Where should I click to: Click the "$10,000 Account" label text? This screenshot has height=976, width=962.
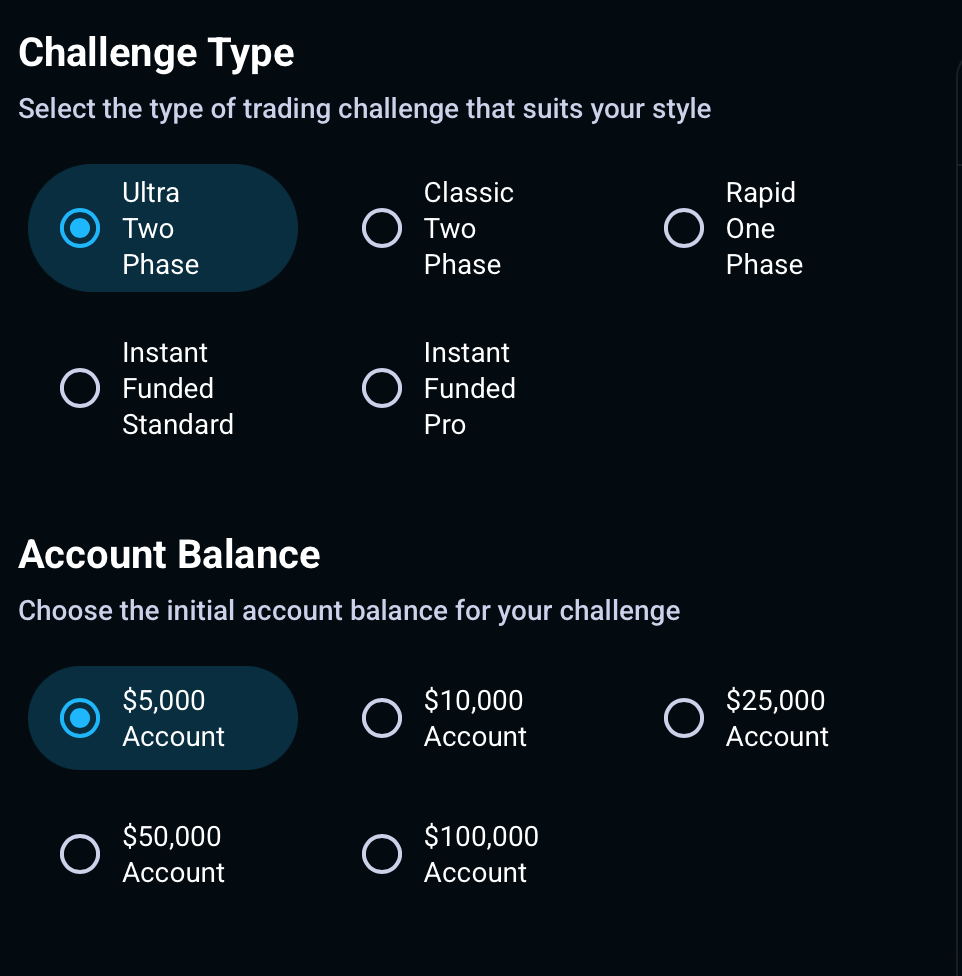point(474,718)
